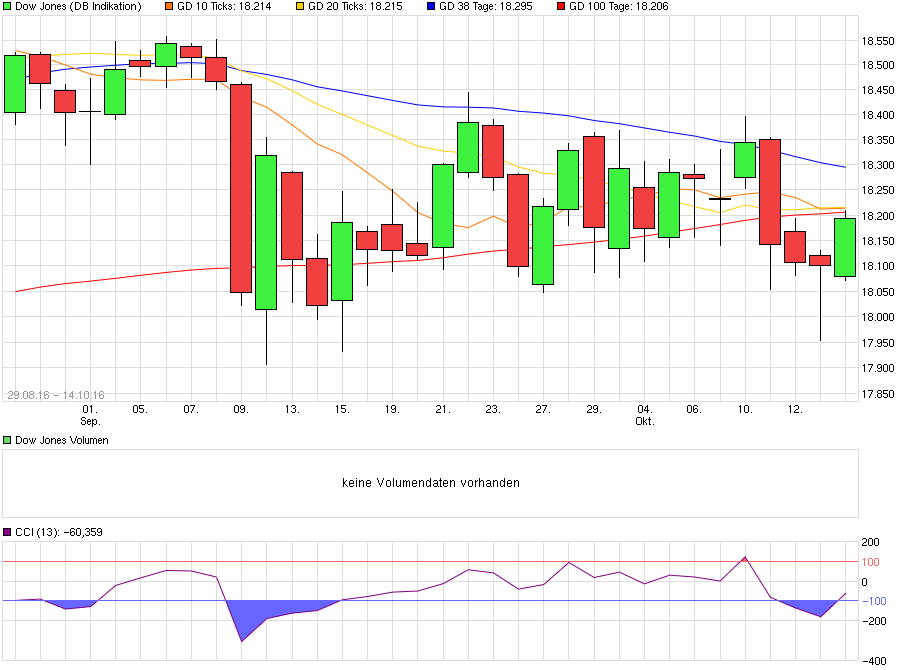
Task: Click the '21.' date axis label
Action: pyautogui.click(x=443, y=409)
